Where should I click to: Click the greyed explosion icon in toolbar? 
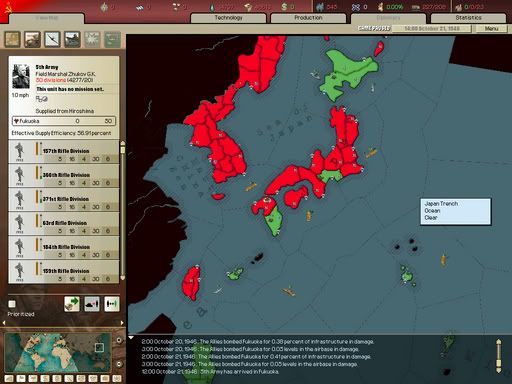point(92,39)
